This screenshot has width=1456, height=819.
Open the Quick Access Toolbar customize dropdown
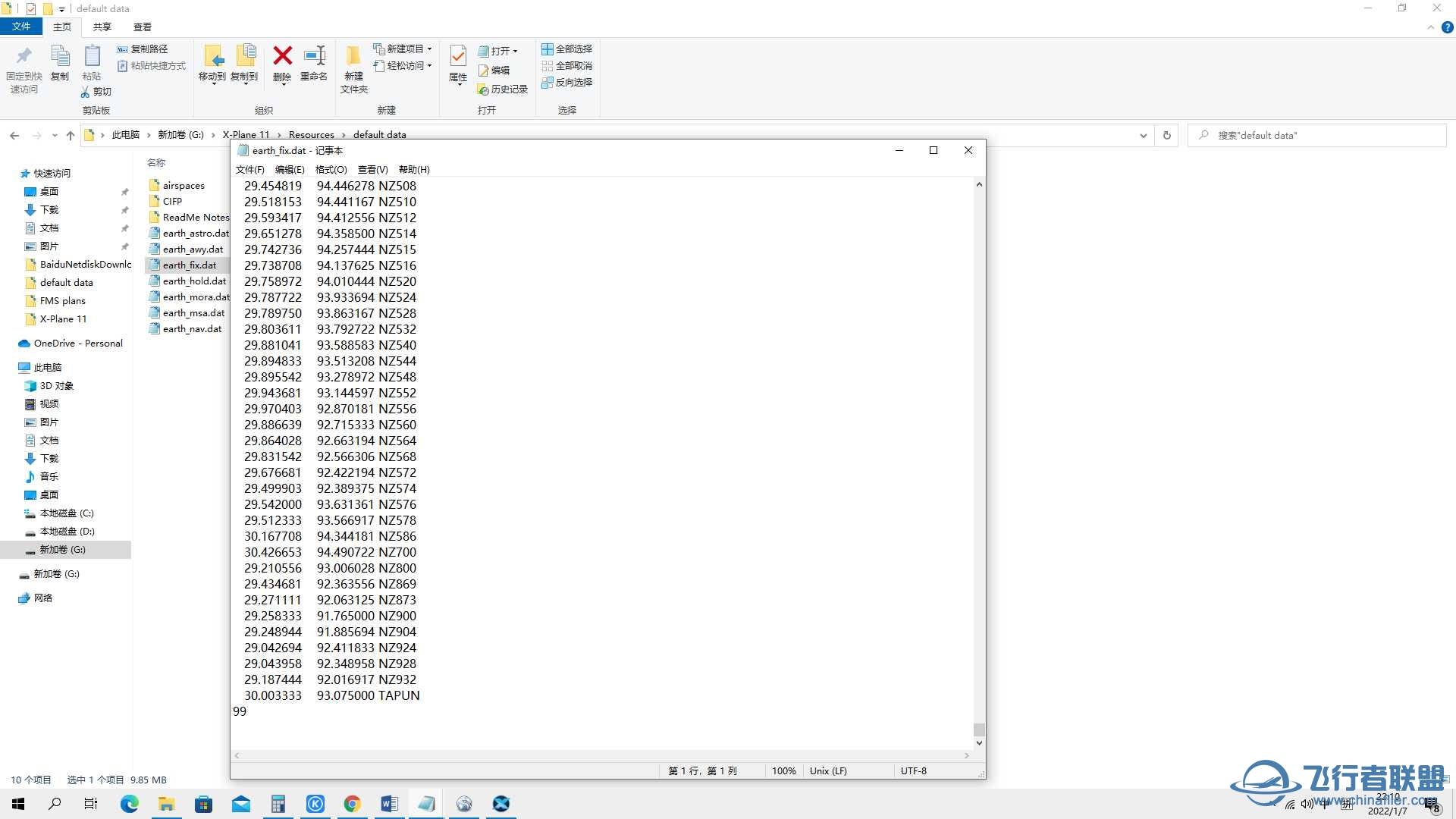point(62,9)
